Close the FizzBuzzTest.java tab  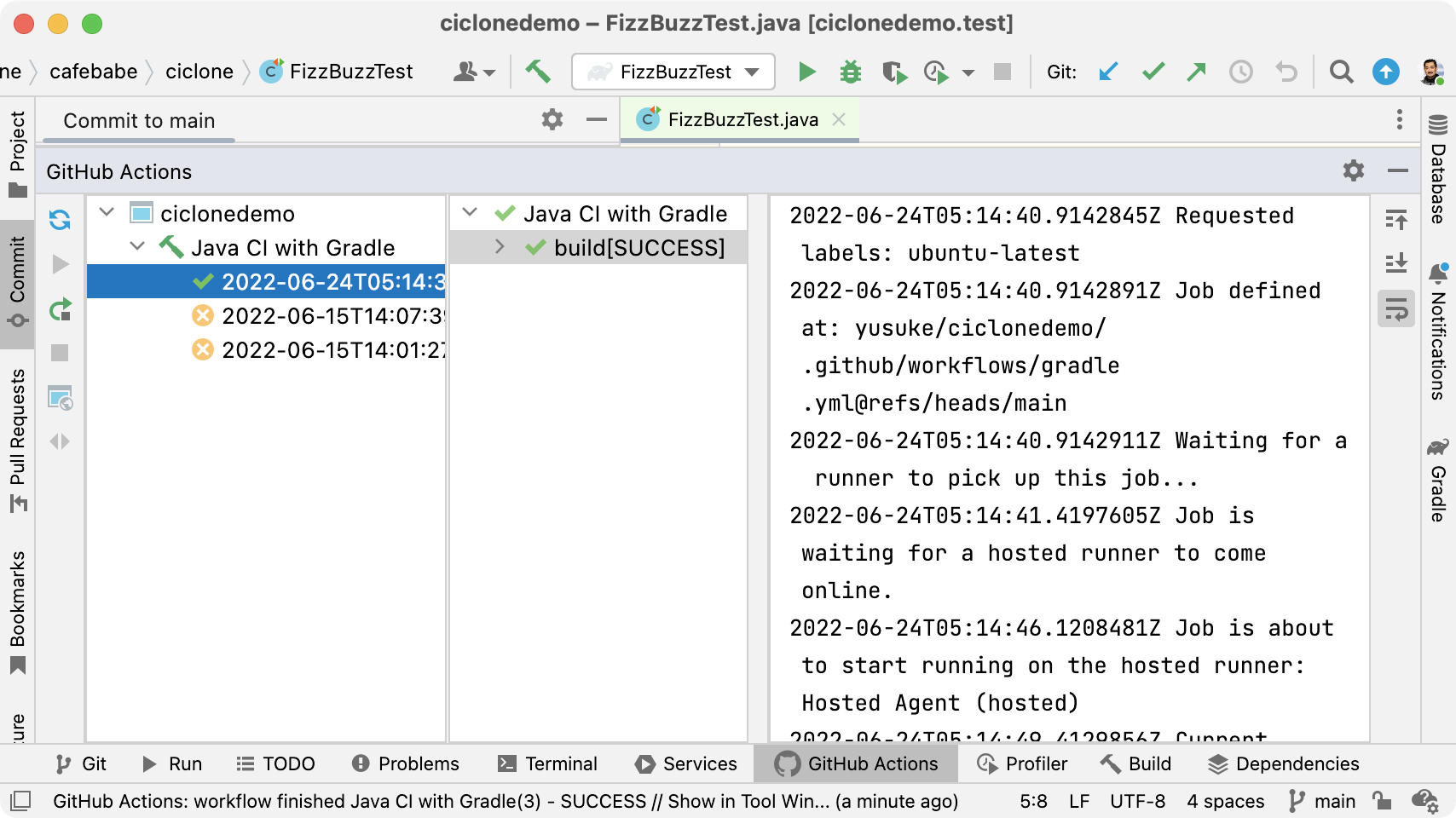pos(839,119)
